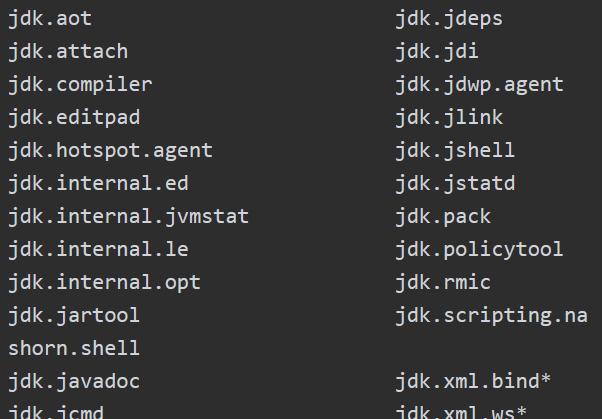Click on jdk.internal.opt text

coord(104,283)
